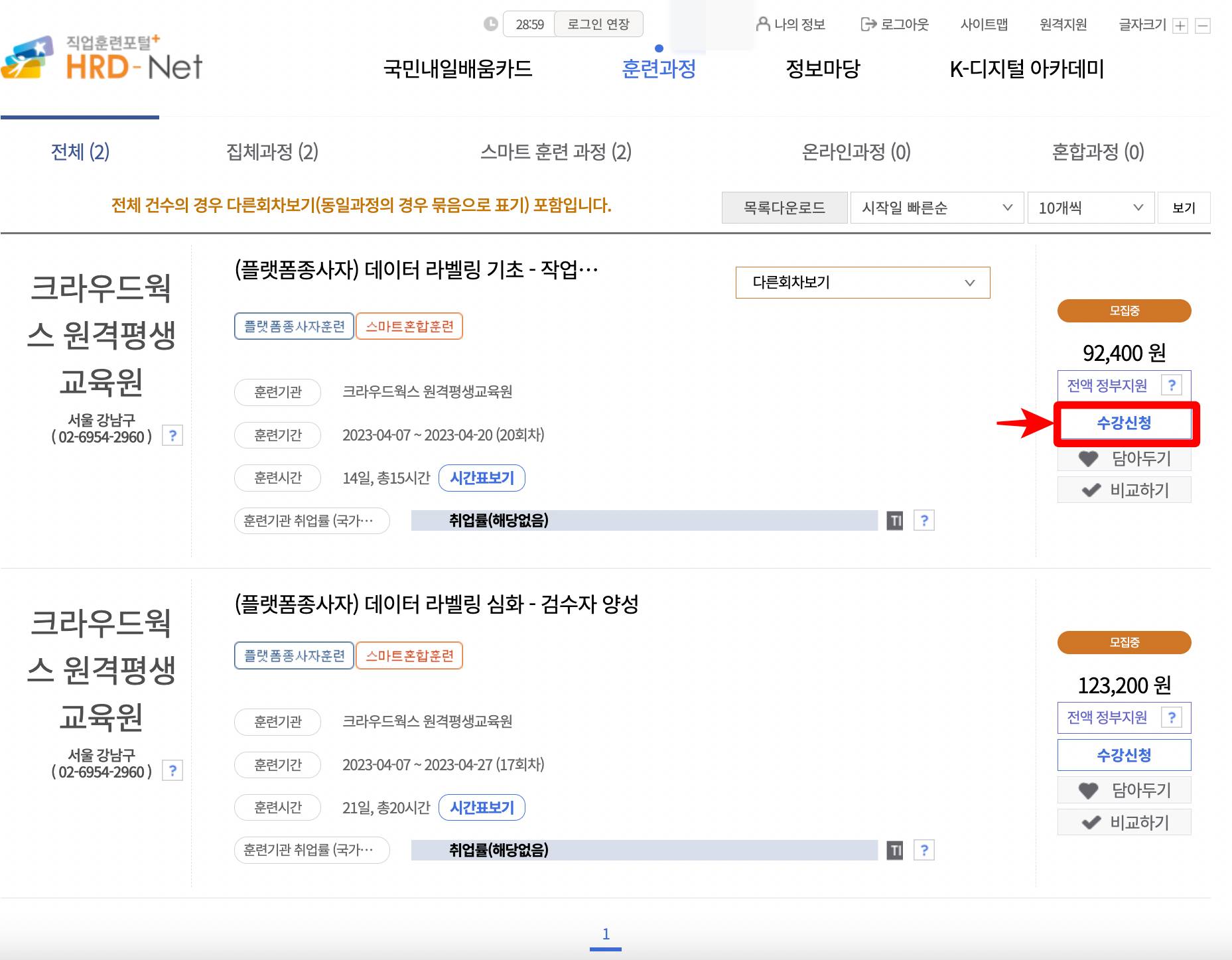1232x960 pixels.
Task: Toggle 담아두기 heart on the first course
Action: click(1089, 458)
